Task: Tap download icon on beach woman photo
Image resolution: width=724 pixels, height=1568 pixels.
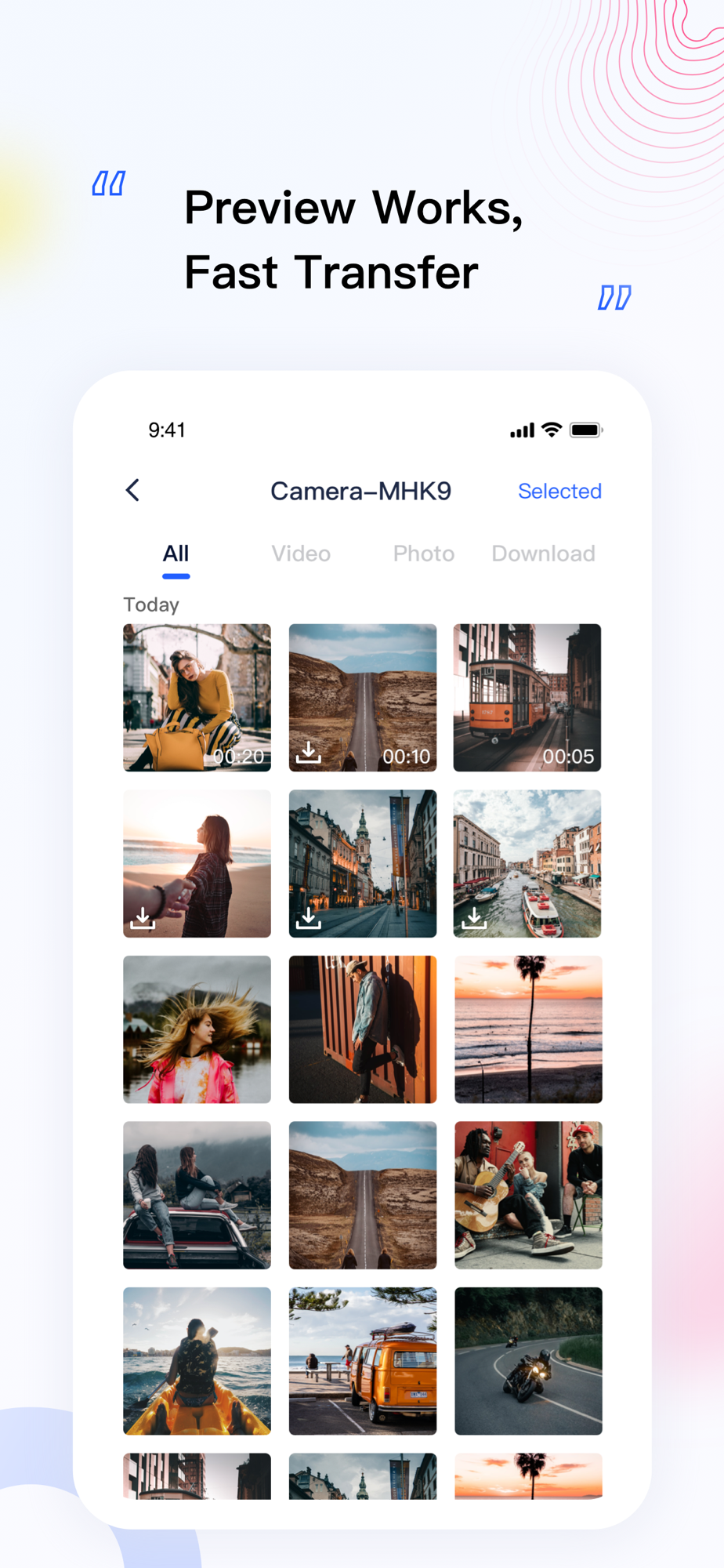Action: pos(143,918)
